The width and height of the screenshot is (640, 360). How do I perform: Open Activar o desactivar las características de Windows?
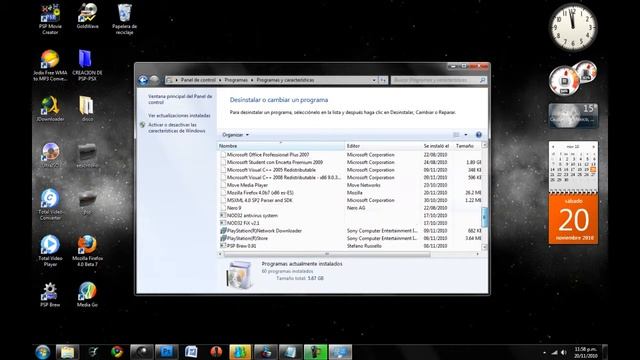click(x=177, y=128)
